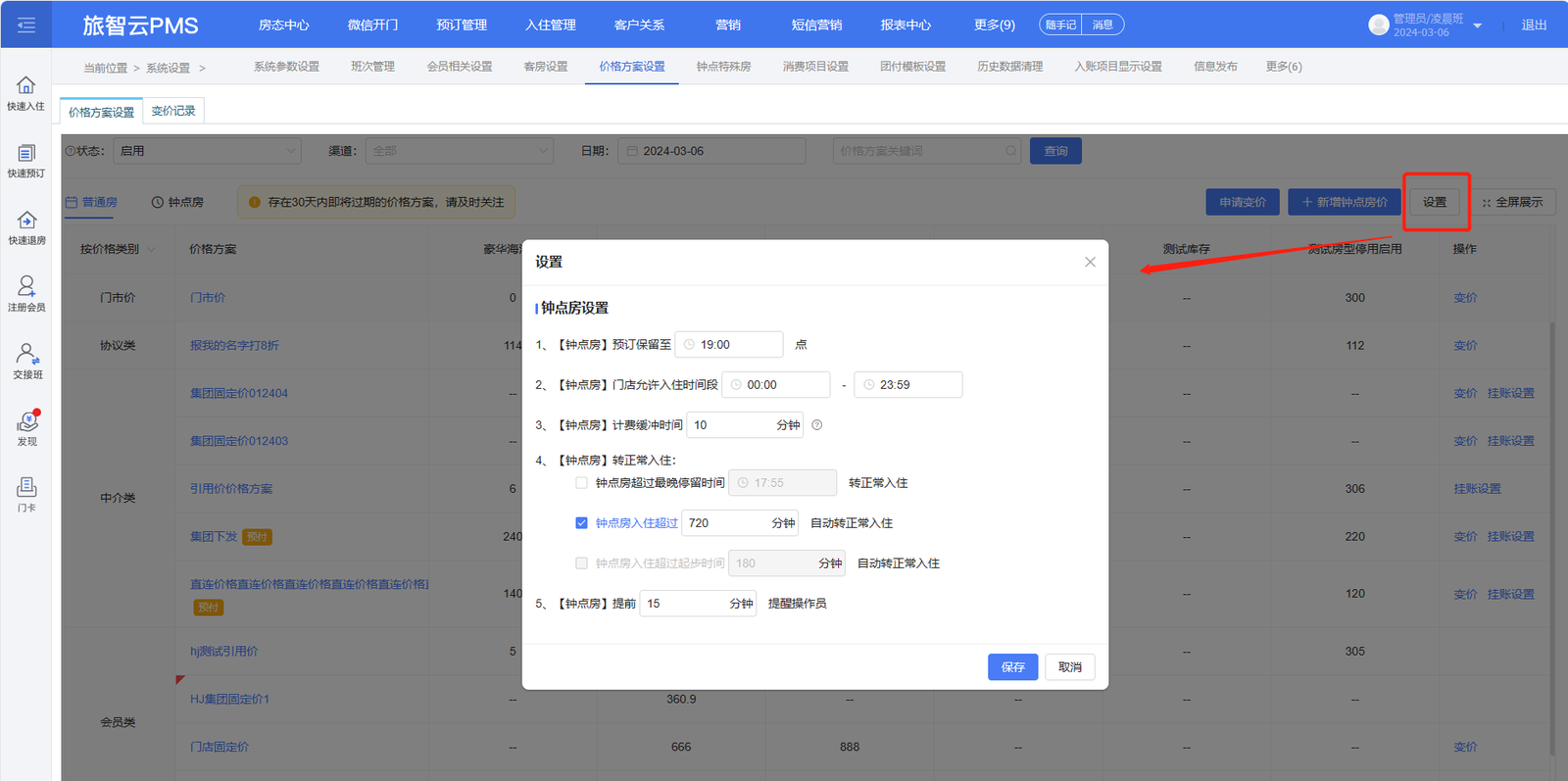Open the 预订管理 menu
Viewport: 1568px width, 781px height.
(x=462, y=24)
